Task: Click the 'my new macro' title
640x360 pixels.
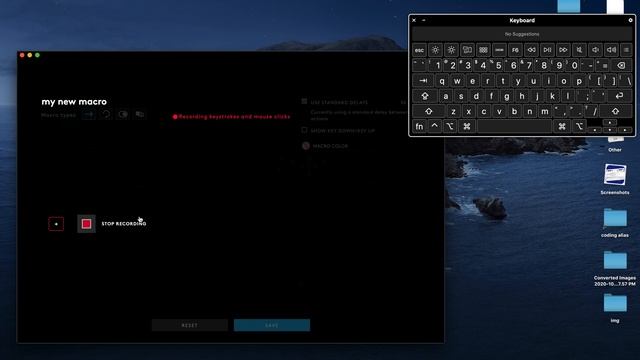Action: click(74, 102)
